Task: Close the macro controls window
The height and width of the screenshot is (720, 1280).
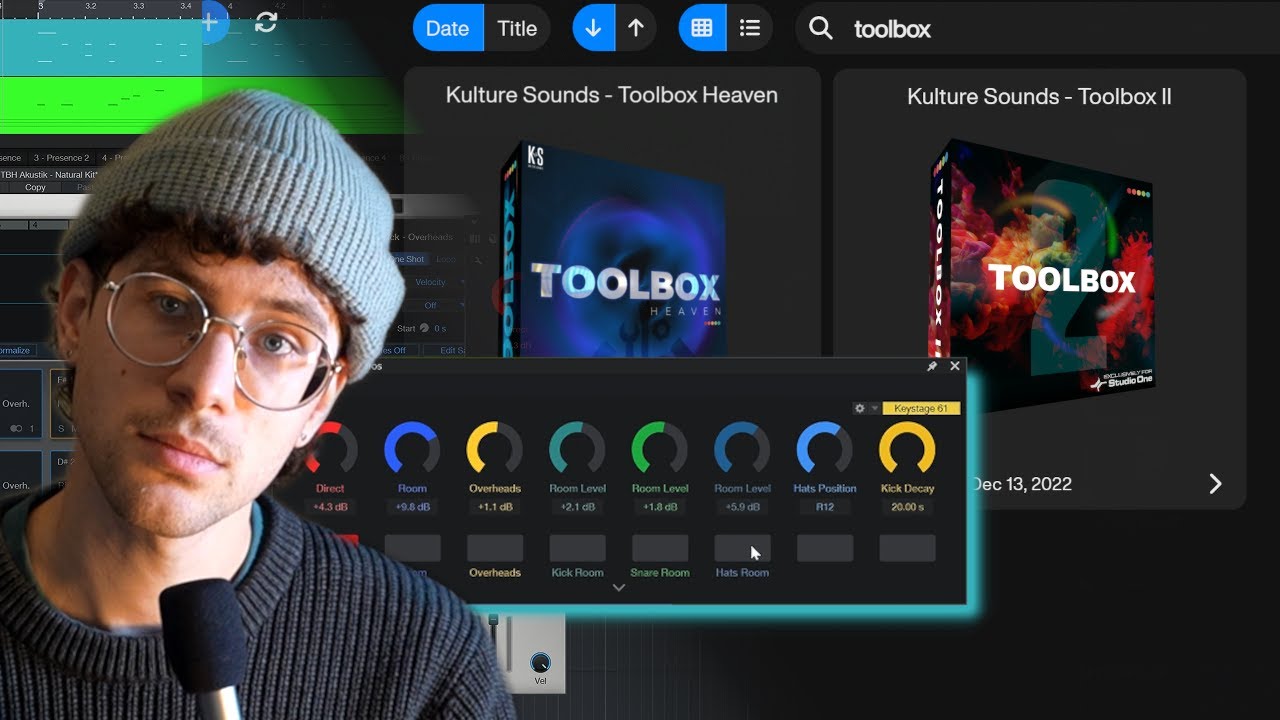Action: pyautogui.click(x=955, y=366)
